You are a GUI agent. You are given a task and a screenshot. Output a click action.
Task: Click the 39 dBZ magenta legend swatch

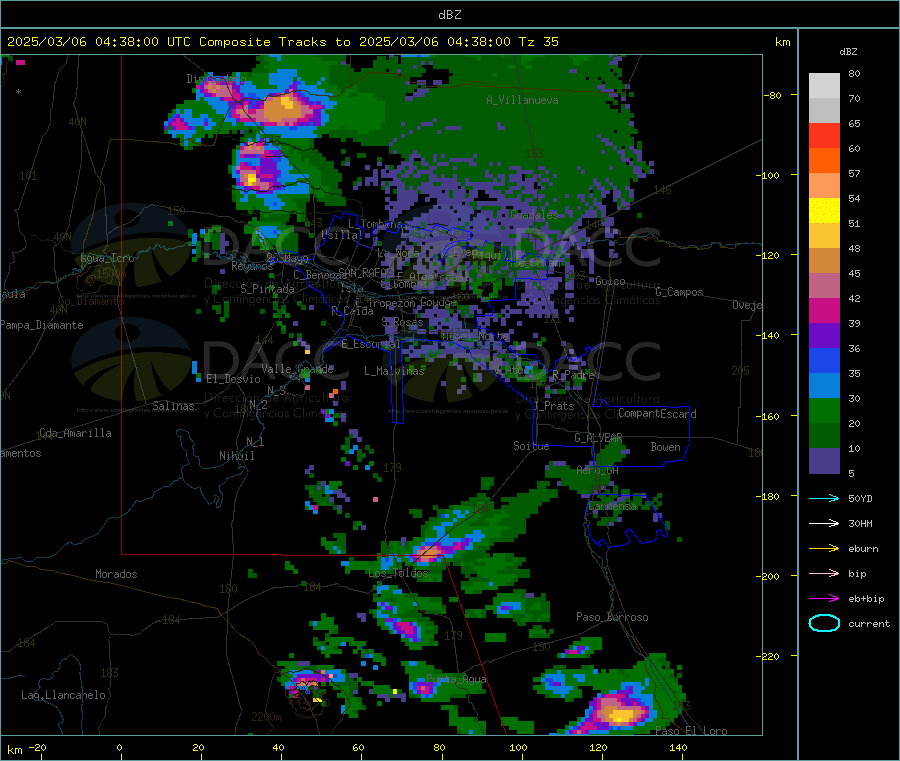click(x=824, y=310)
